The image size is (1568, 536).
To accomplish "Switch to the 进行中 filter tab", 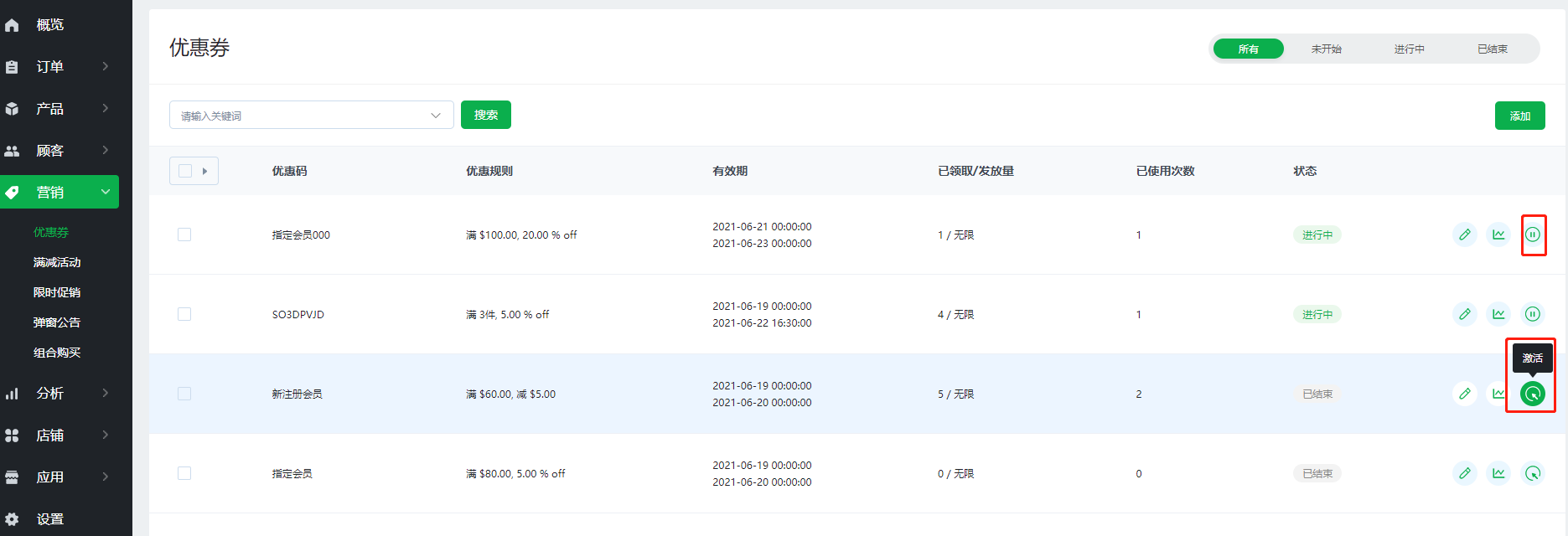I will (1409, 49).
